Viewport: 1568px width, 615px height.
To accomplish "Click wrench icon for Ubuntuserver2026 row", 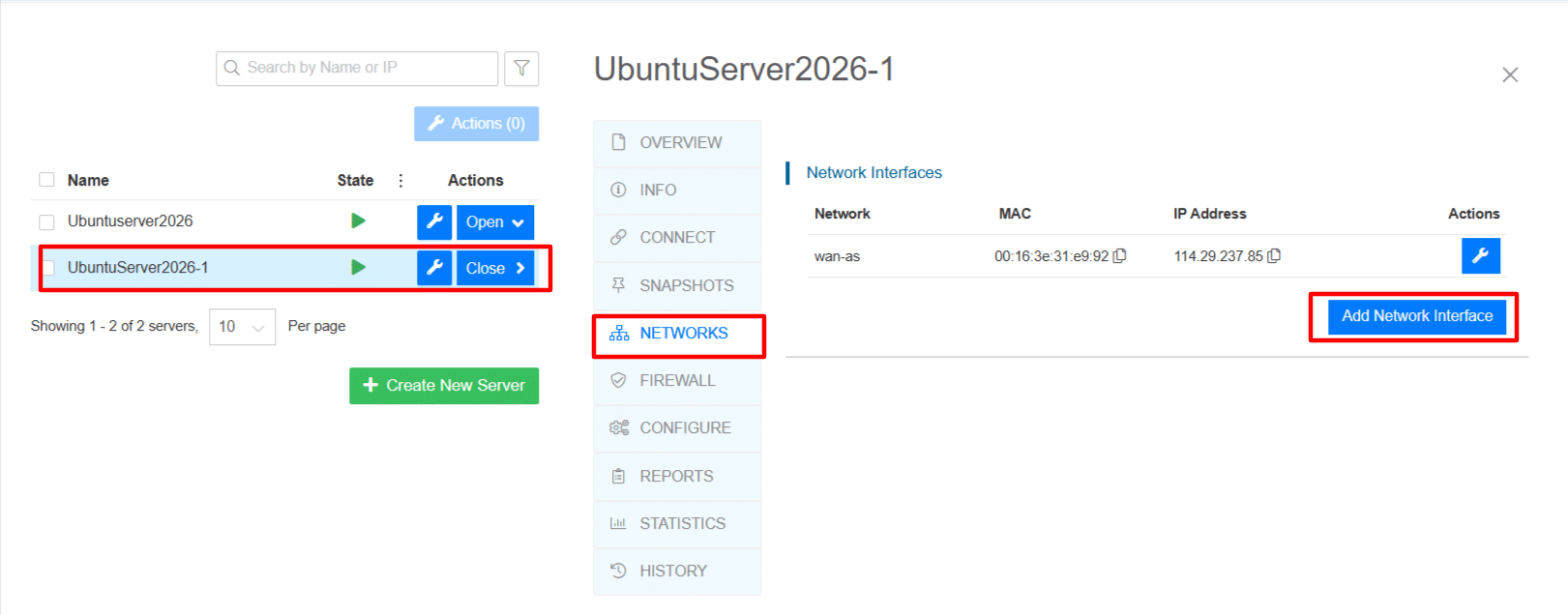I will (x=434, y=221).
